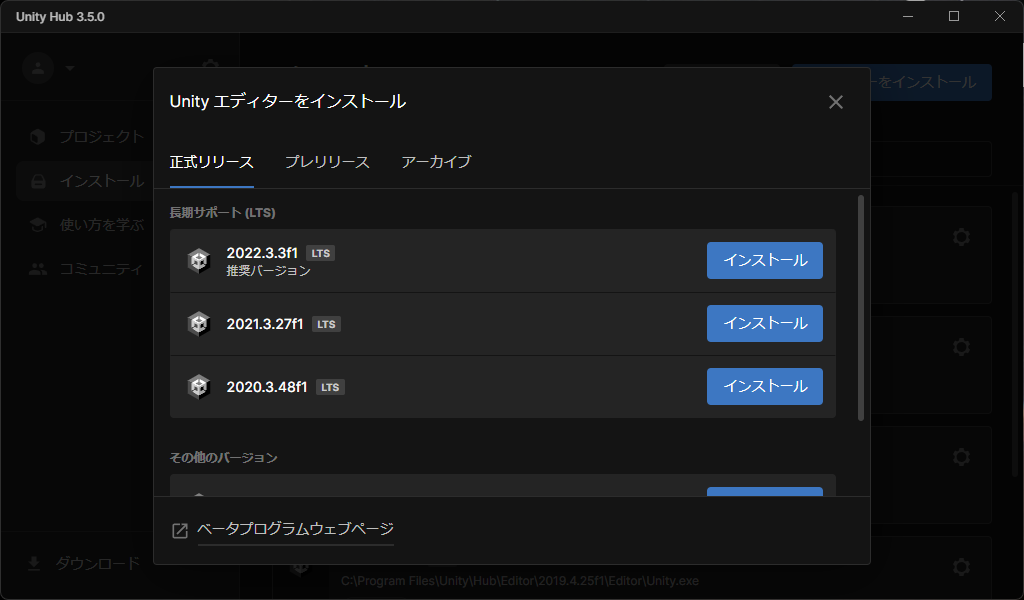Click the Unity 2020.3.48f1 version text
Screen dimensions: 1024x600
tap(266, 387)
